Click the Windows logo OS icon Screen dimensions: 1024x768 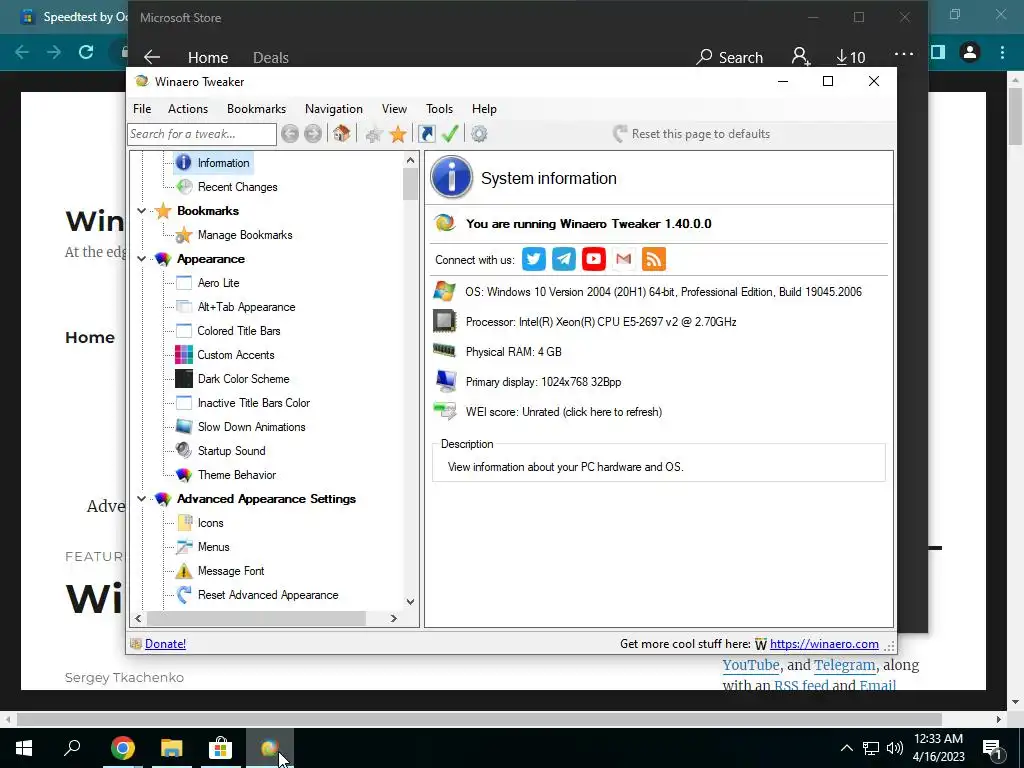445,291
